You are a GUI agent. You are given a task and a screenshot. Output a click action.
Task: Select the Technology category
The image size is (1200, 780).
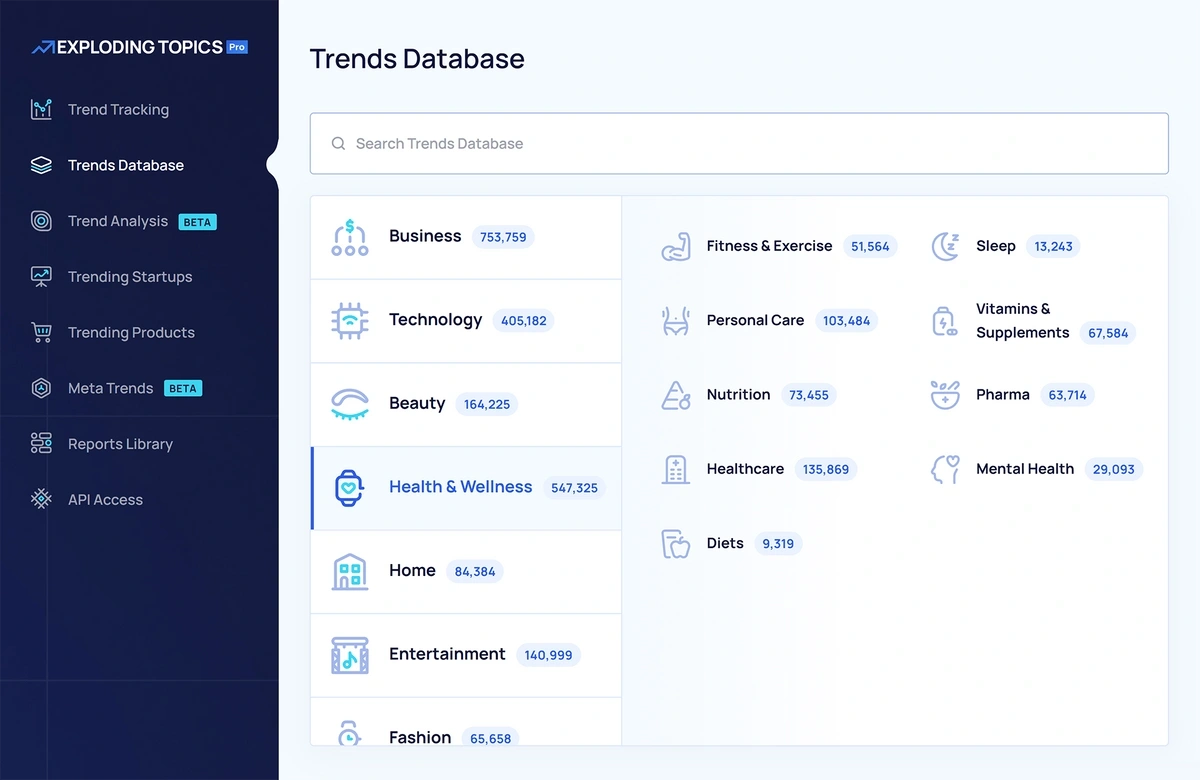point(435,320)
